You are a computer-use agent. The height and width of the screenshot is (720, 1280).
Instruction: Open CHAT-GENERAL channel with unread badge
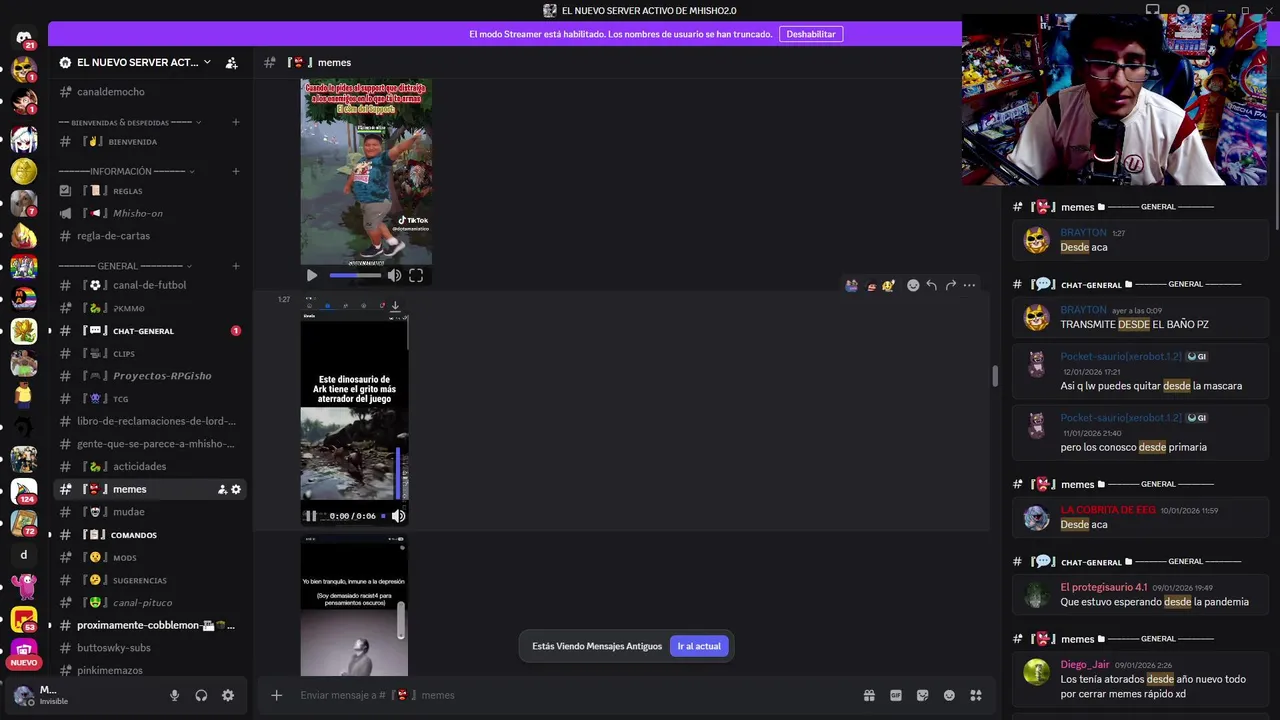click(x=149, y=331)
